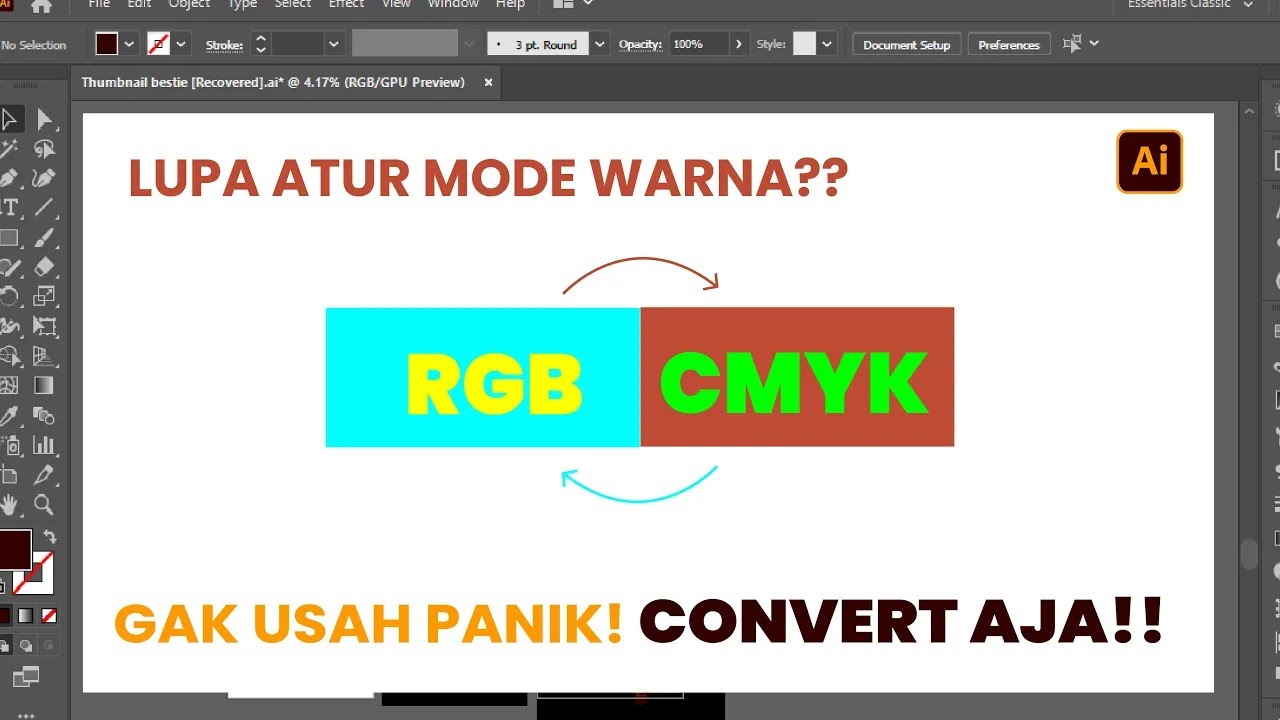Viewport: 1280px width, 720px height.
Task: Select the Column Graph tool
Action: [45, 445]
